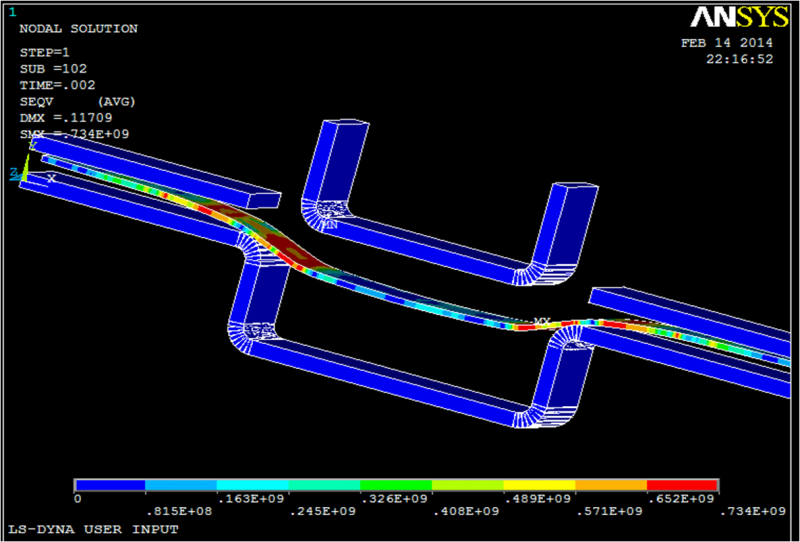The height and width of the screenshot is (542, 800).
Task: Click the FEB 14 2014 date text
Action: pyautogui.click(x=727, y=43)
